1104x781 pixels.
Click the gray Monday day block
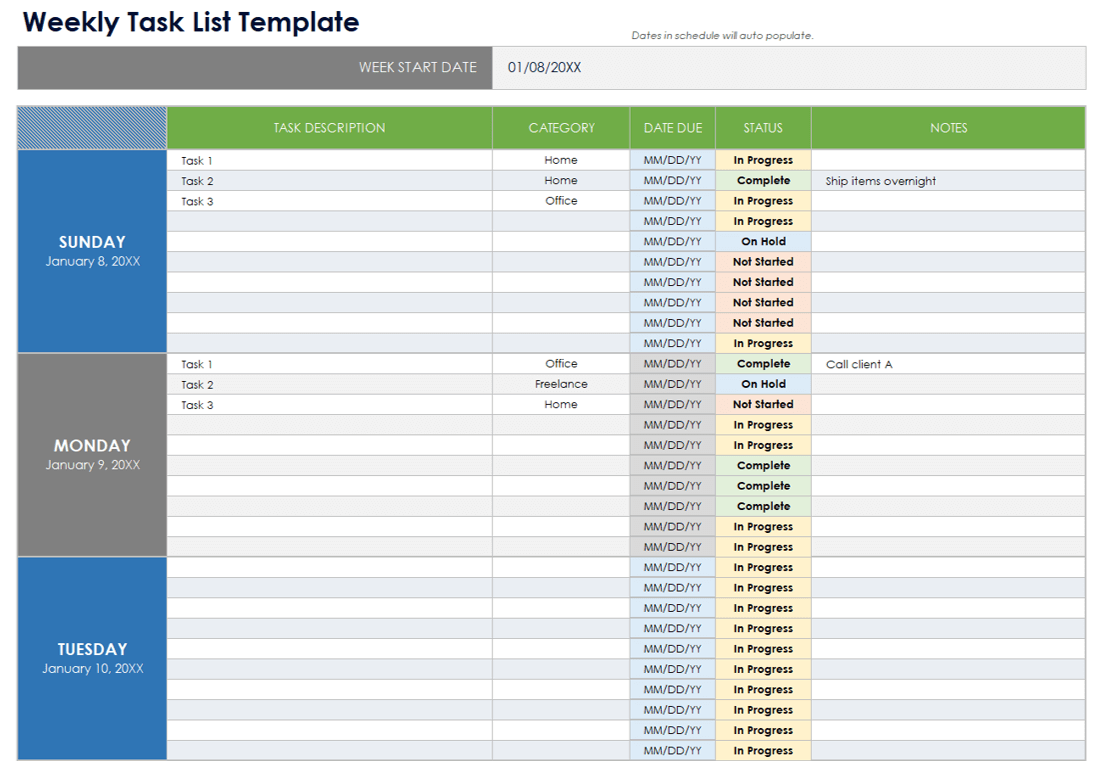click(x=92, y=455)
